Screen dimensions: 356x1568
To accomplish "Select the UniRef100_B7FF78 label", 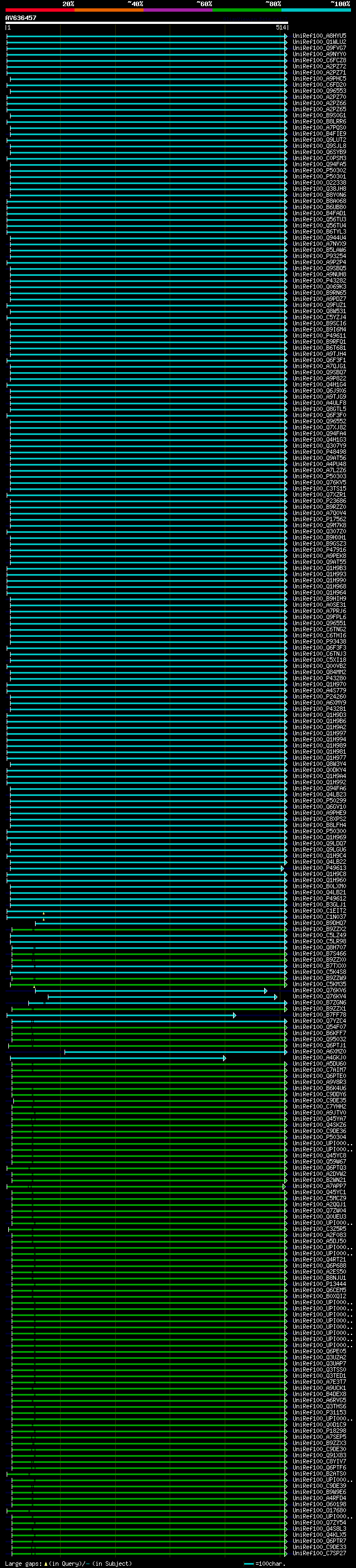I will click(319, 1015).
